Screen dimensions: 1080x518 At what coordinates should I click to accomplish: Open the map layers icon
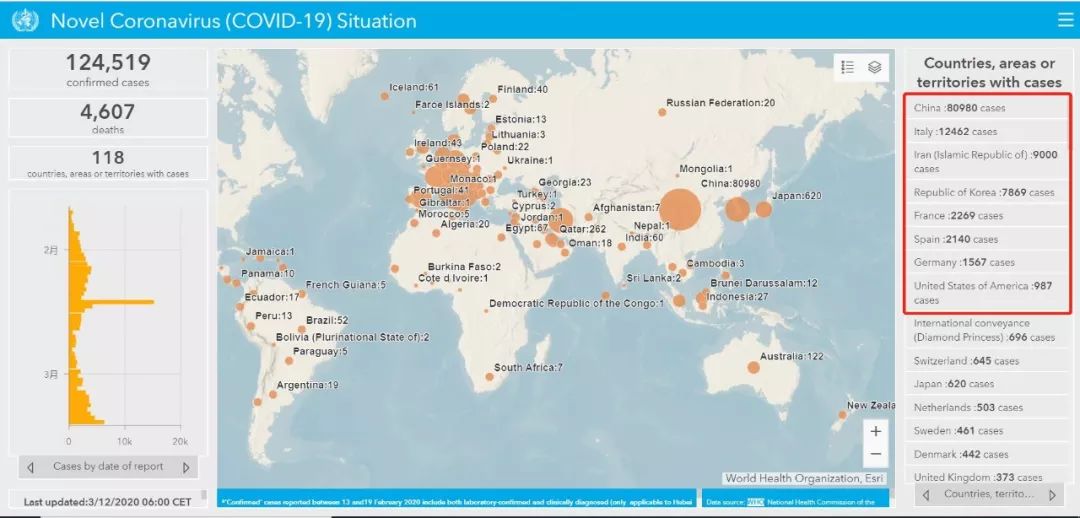coord(875,67)
